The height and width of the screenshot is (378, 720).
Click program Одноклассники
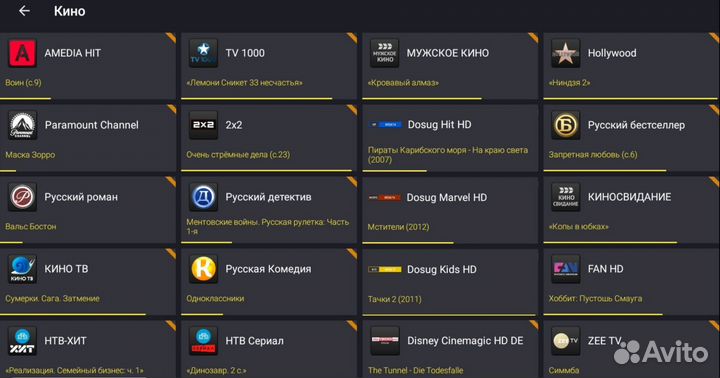click(x=215, y=299)
